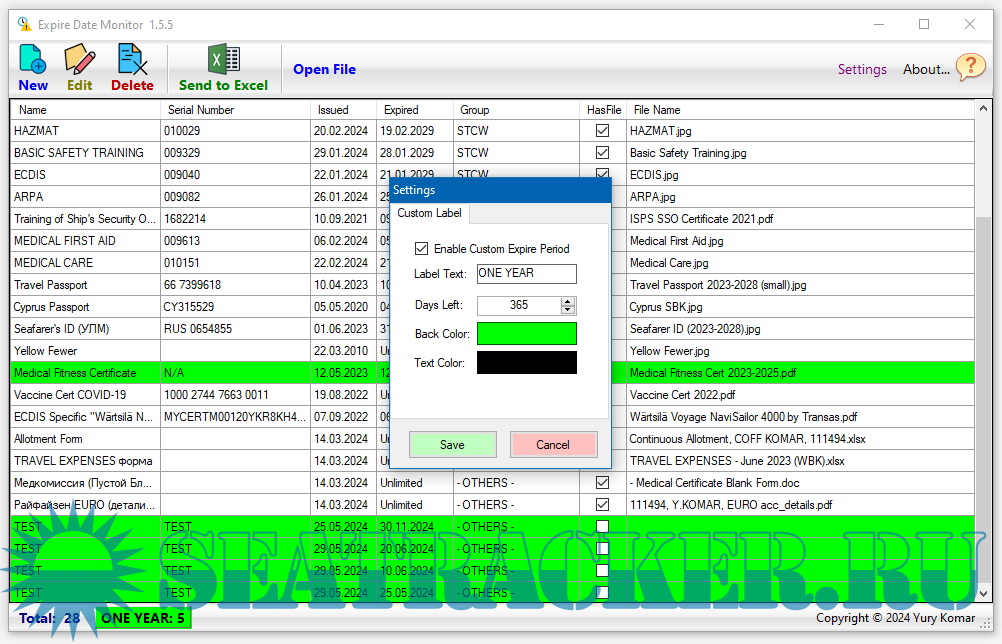
Task: Click the Edit pencil icon
Action: tap(79, 60)
